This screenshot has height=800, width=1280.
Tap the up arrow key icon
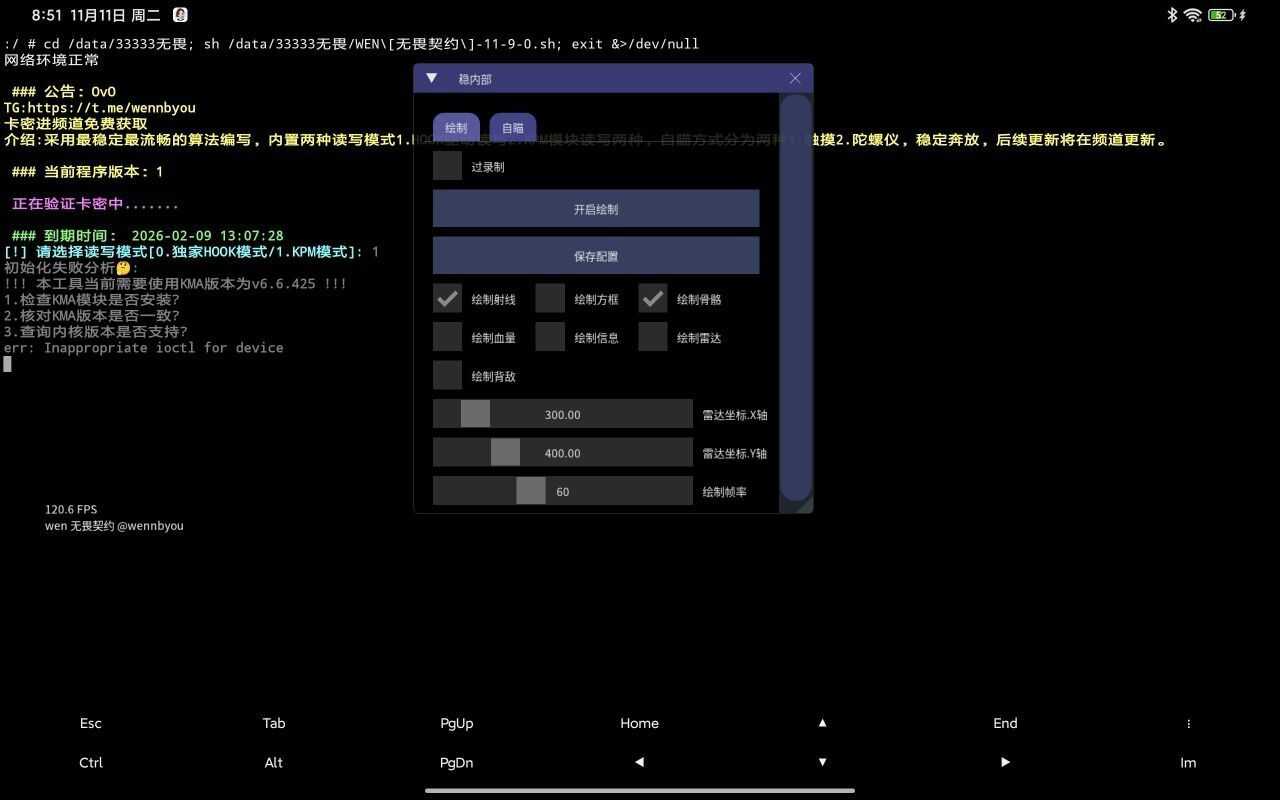tap(822, 723)
